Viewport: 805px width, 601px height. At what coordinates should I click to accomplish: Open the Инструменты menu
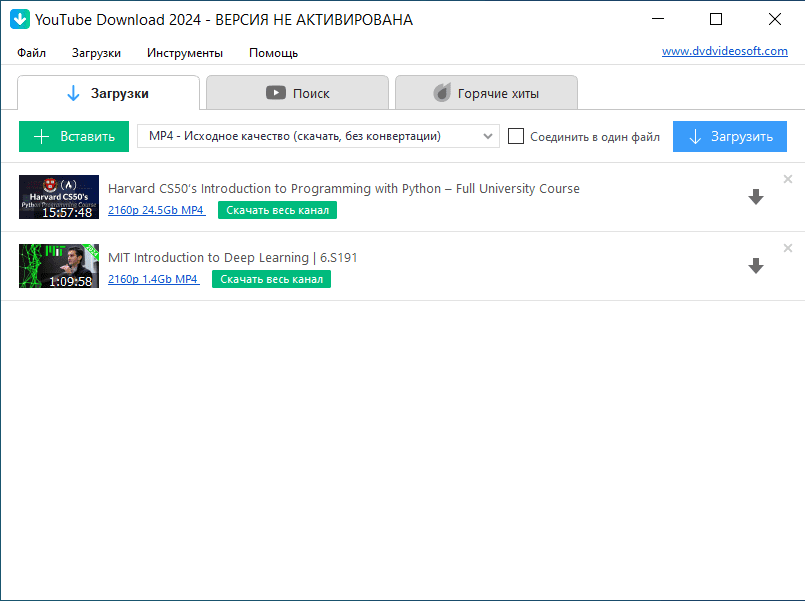click(185, 53)
